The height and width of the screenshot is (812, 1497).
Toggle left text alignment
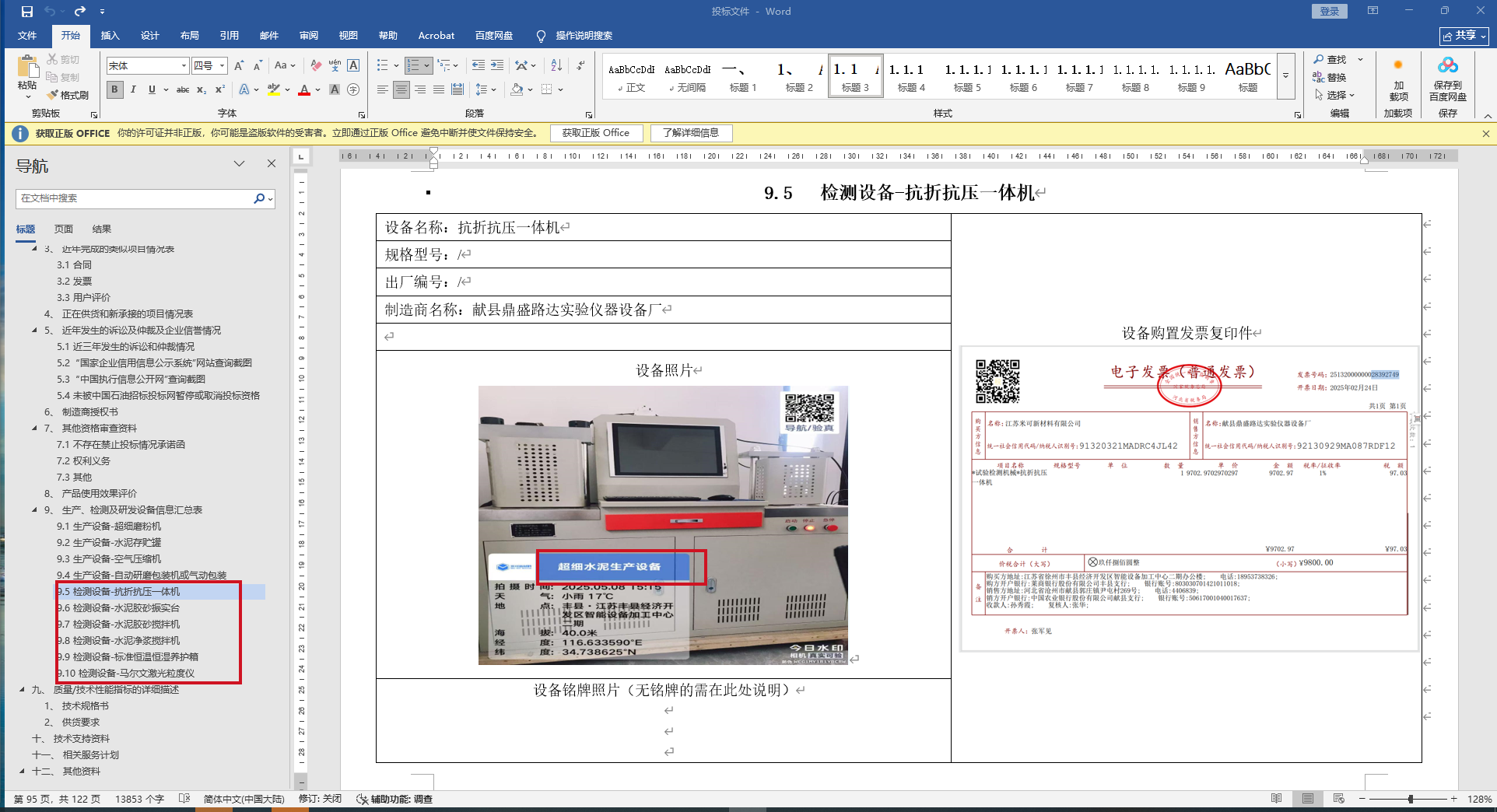pyautogui.click(x=382, y=89)
